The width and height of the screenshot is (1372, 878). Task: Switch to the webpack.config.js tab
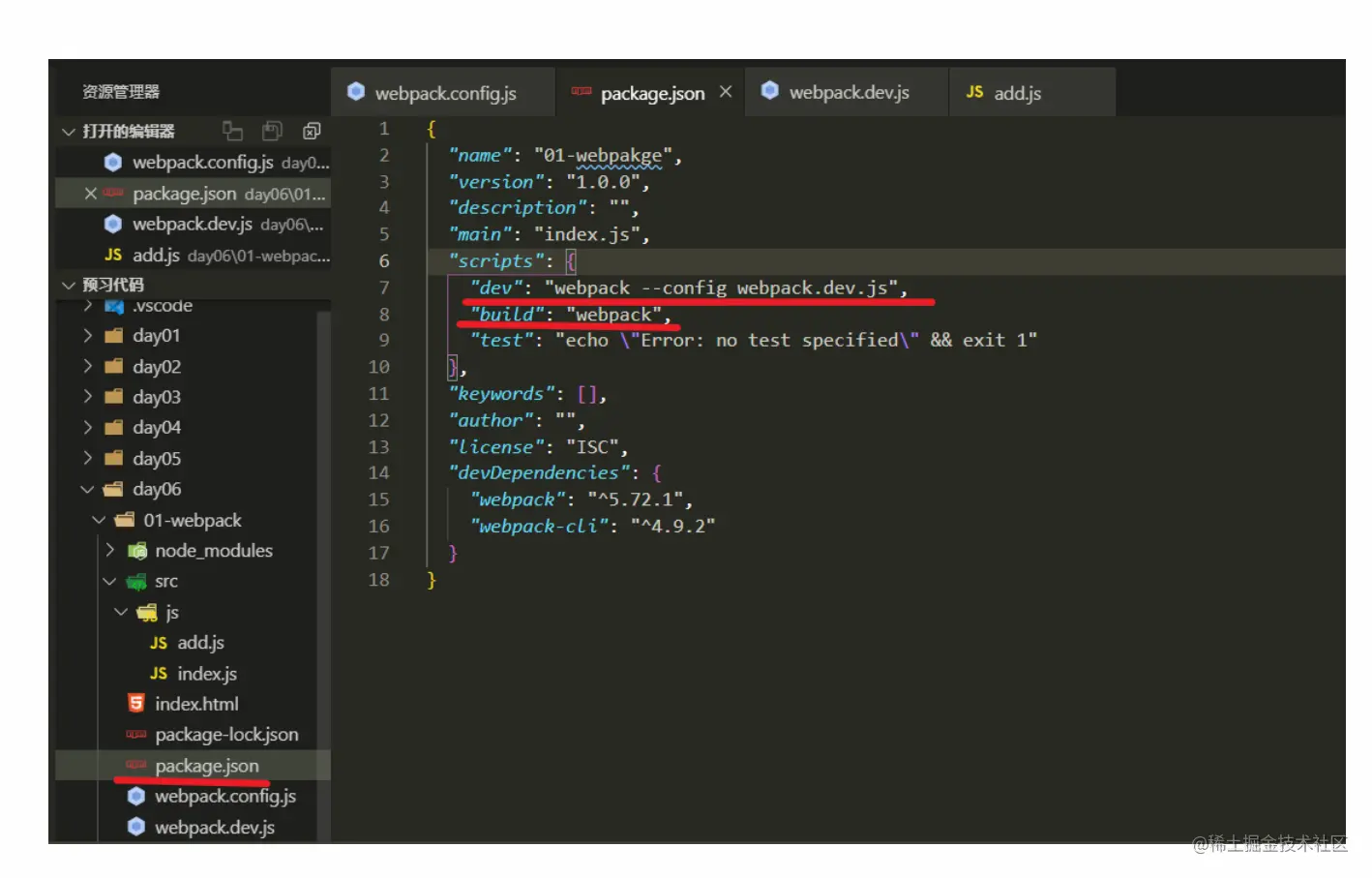pos(443,93)
